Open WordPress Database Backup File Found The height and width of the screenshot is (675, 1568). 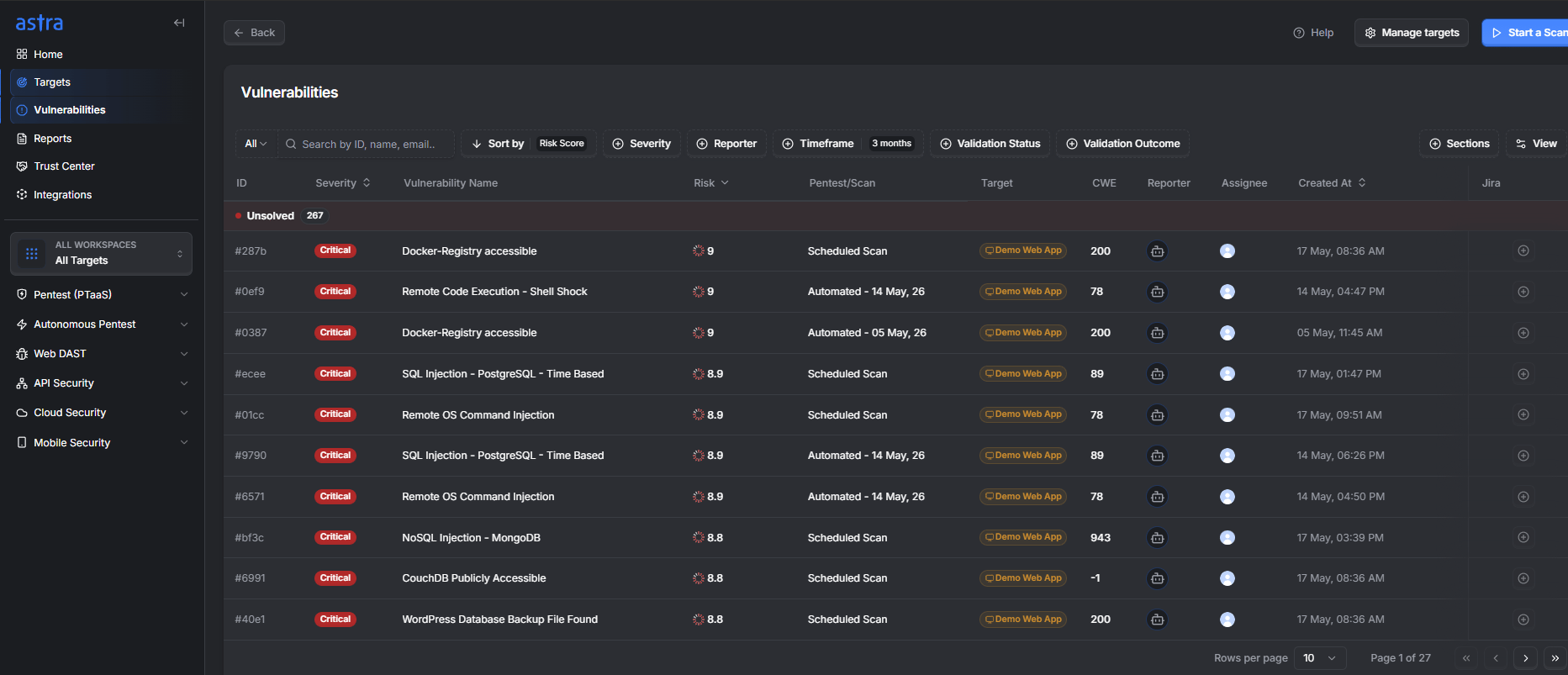499,620
